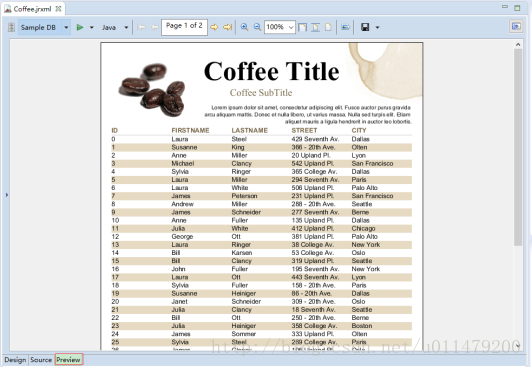Click the 'Boston' city cell
Viewport: 532px width, 367px height.
(x=362, y=326)
